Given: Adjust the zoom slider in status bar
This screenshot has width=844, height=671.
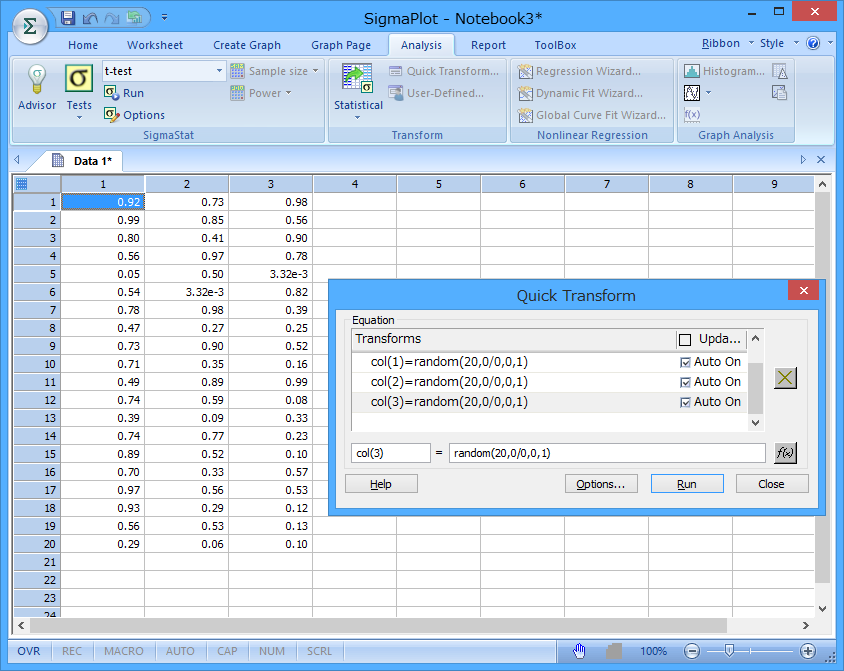Looking at the screenshot, I should coord(729,651).
